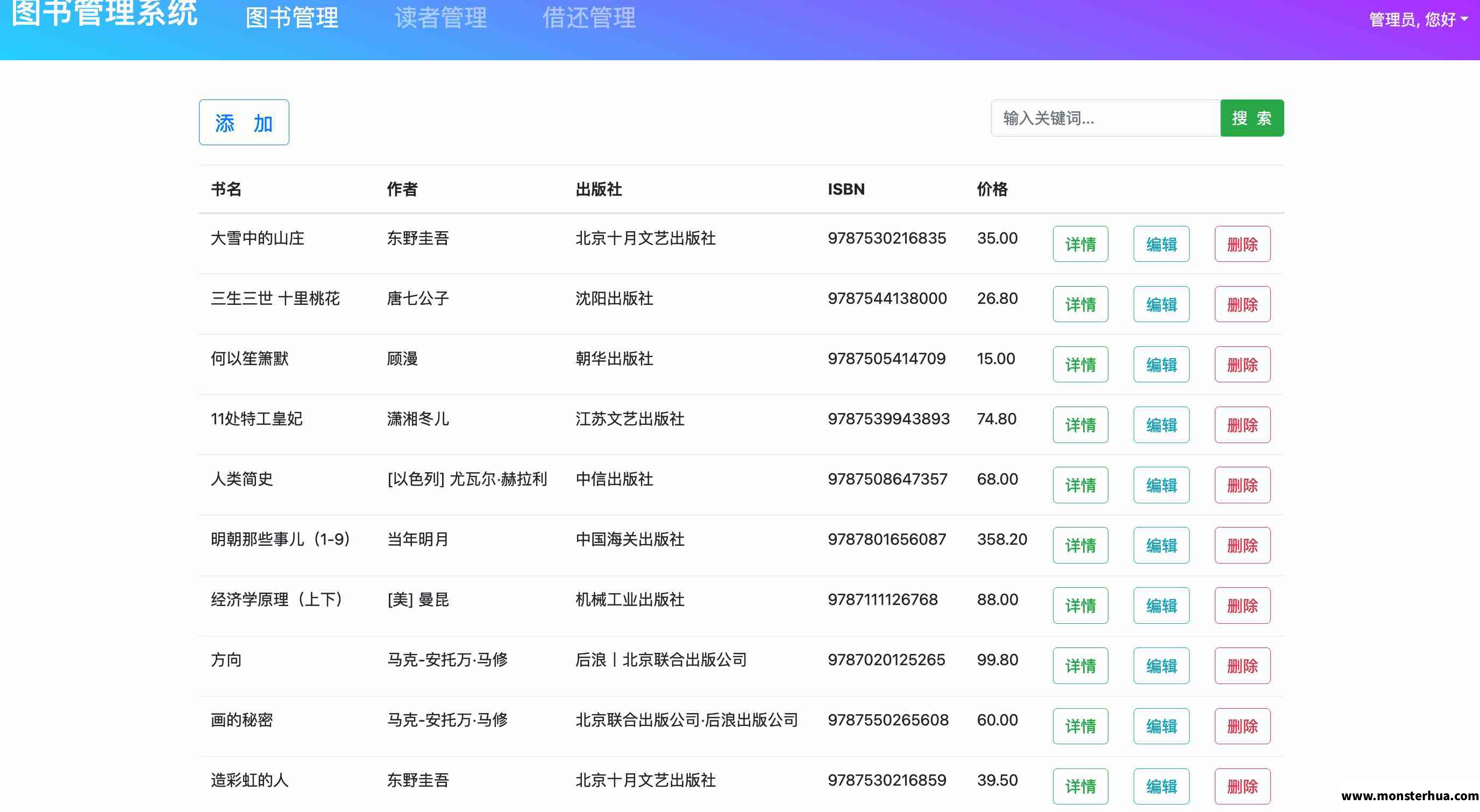The width and height of the screenshot is (1480, 812).
Task: Click 编辑 for 造彩虹的人
Action: click(x=1162, y=787)
